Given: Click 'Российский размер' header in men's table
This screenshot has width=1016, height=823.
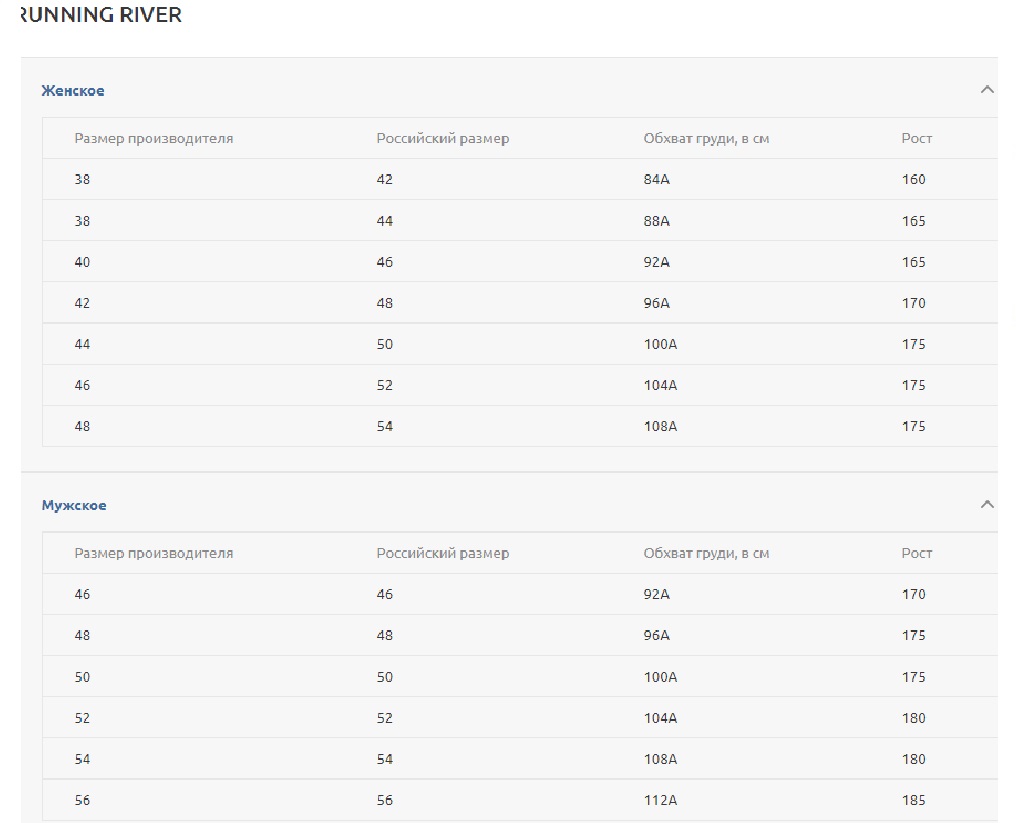Looking at the screenshot, I should (x=442, y=553).
